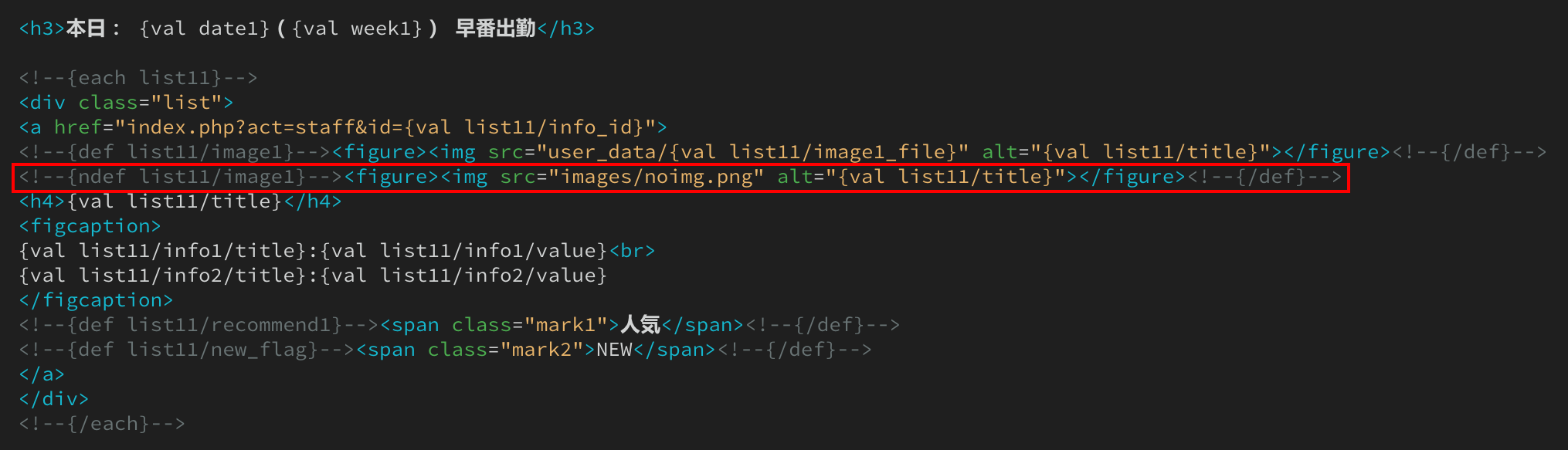Click the {val date1} placeholder
1568x450 pixels.
pyautogui.click(x=204, y=29)
